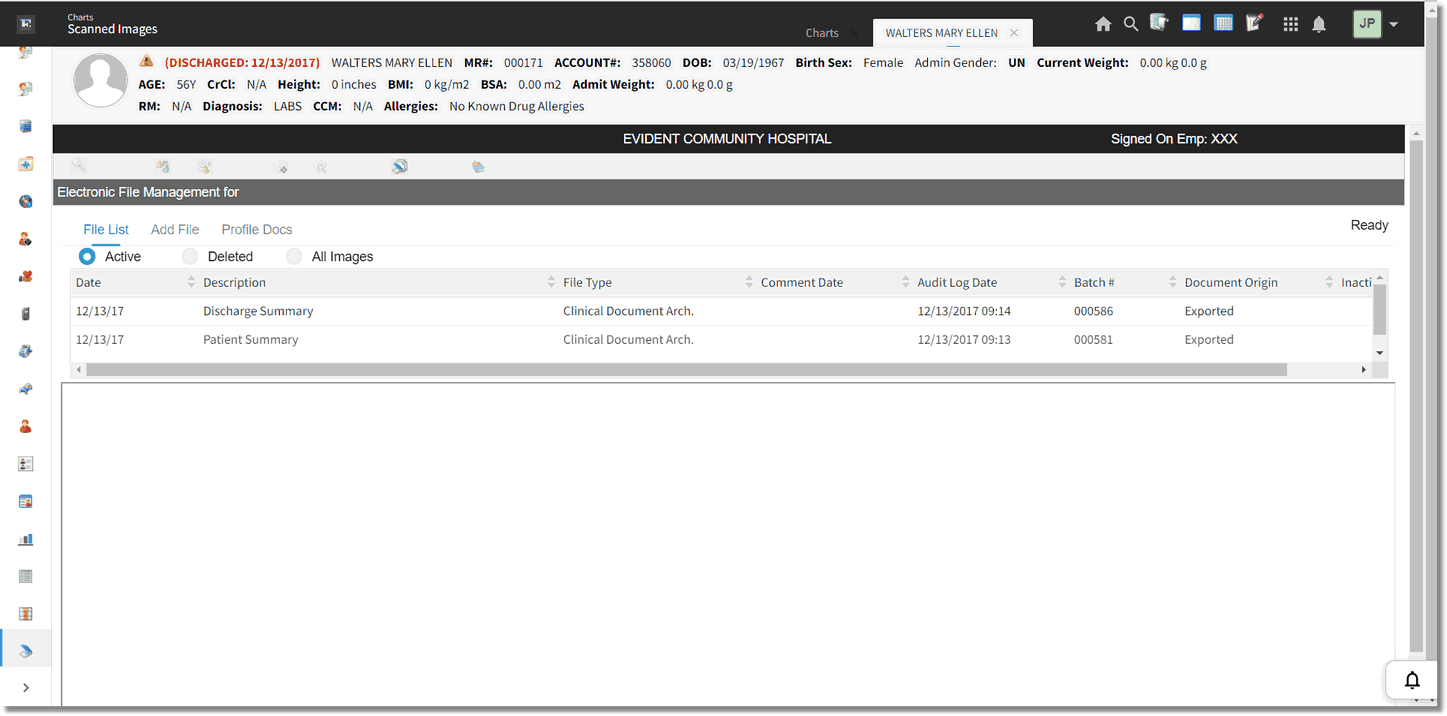The width and height of the screenshot is (1447, 716).
Task: Click the globe icon in left sidebar
Action: point(26,201)
